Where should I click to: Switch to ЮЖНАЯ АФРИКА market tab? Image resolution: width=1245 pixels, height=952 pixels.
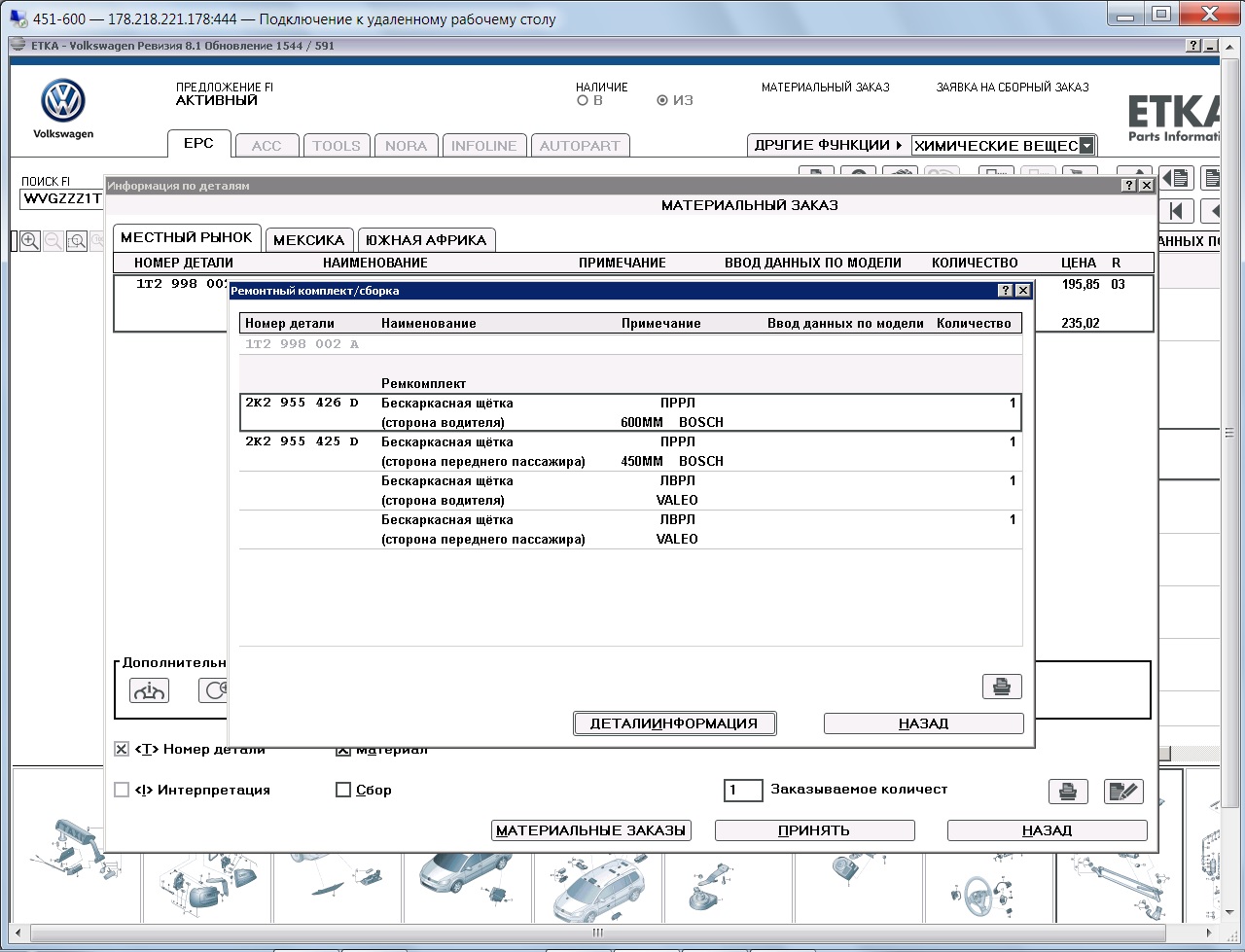(x=426, y=240)
